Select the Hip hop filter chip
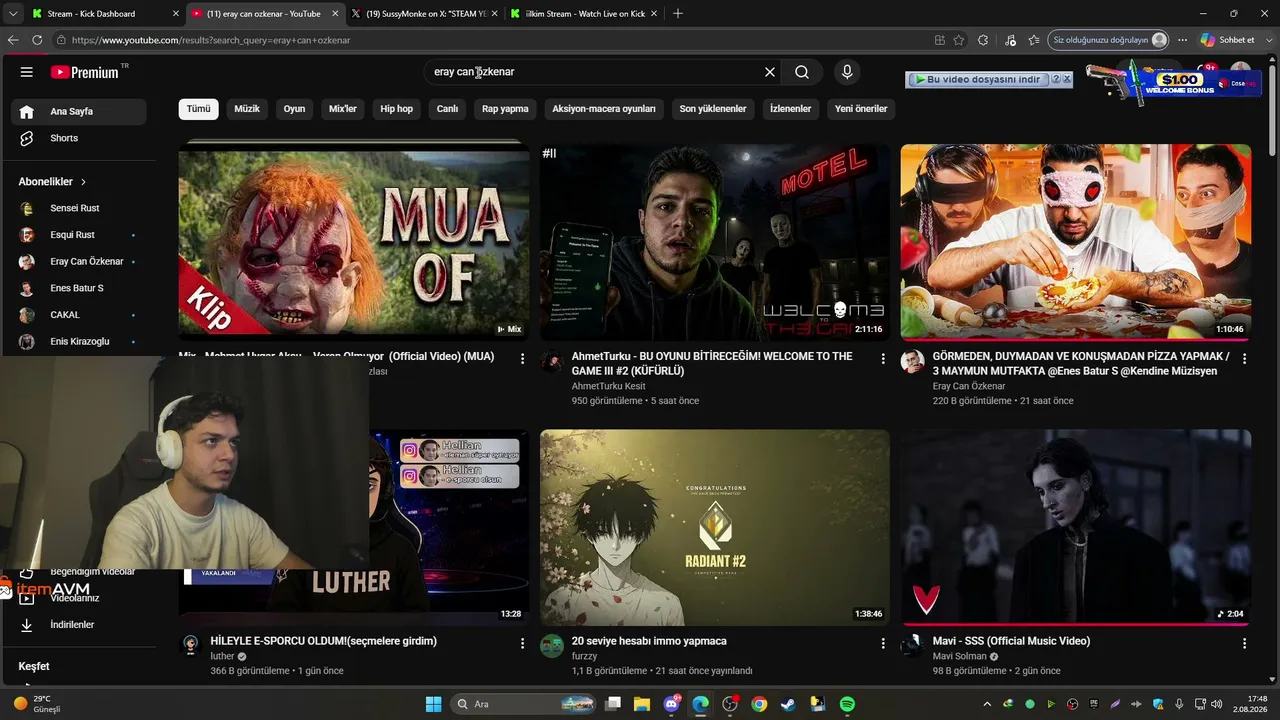Screen dimensions: 1280x720 click(397, 109)
